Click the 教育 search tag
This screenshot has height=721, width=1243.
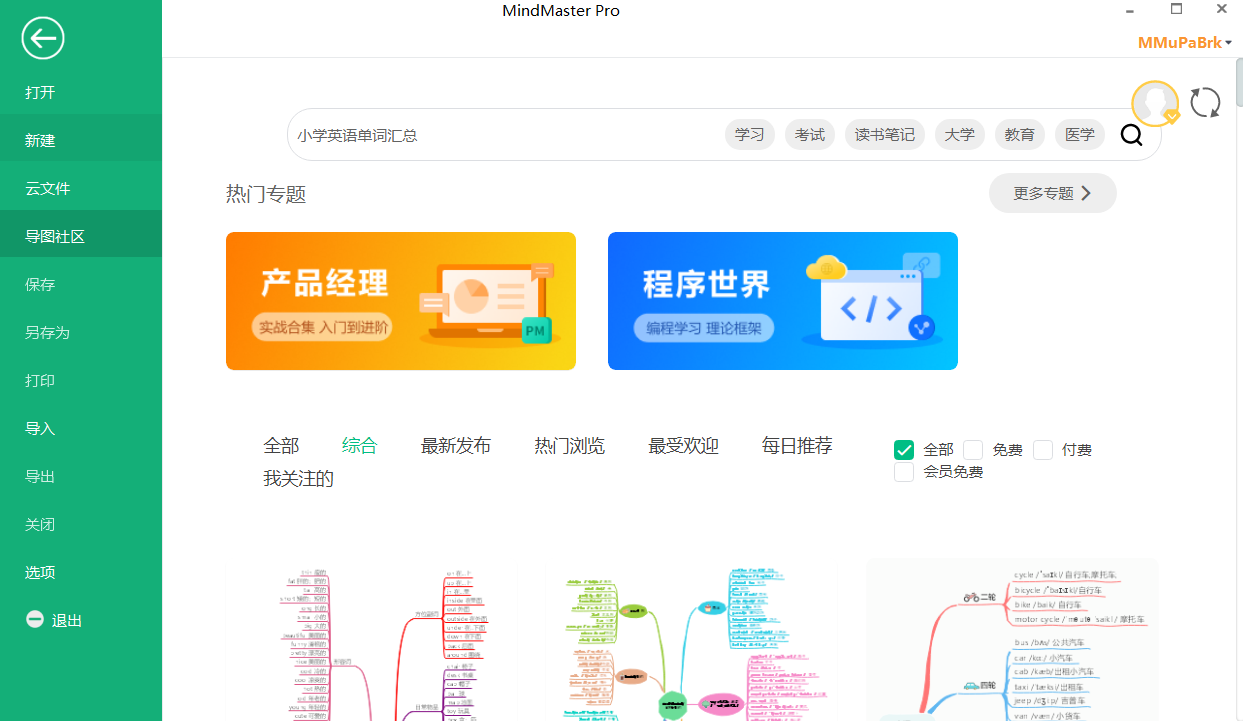coord(1020,134)
